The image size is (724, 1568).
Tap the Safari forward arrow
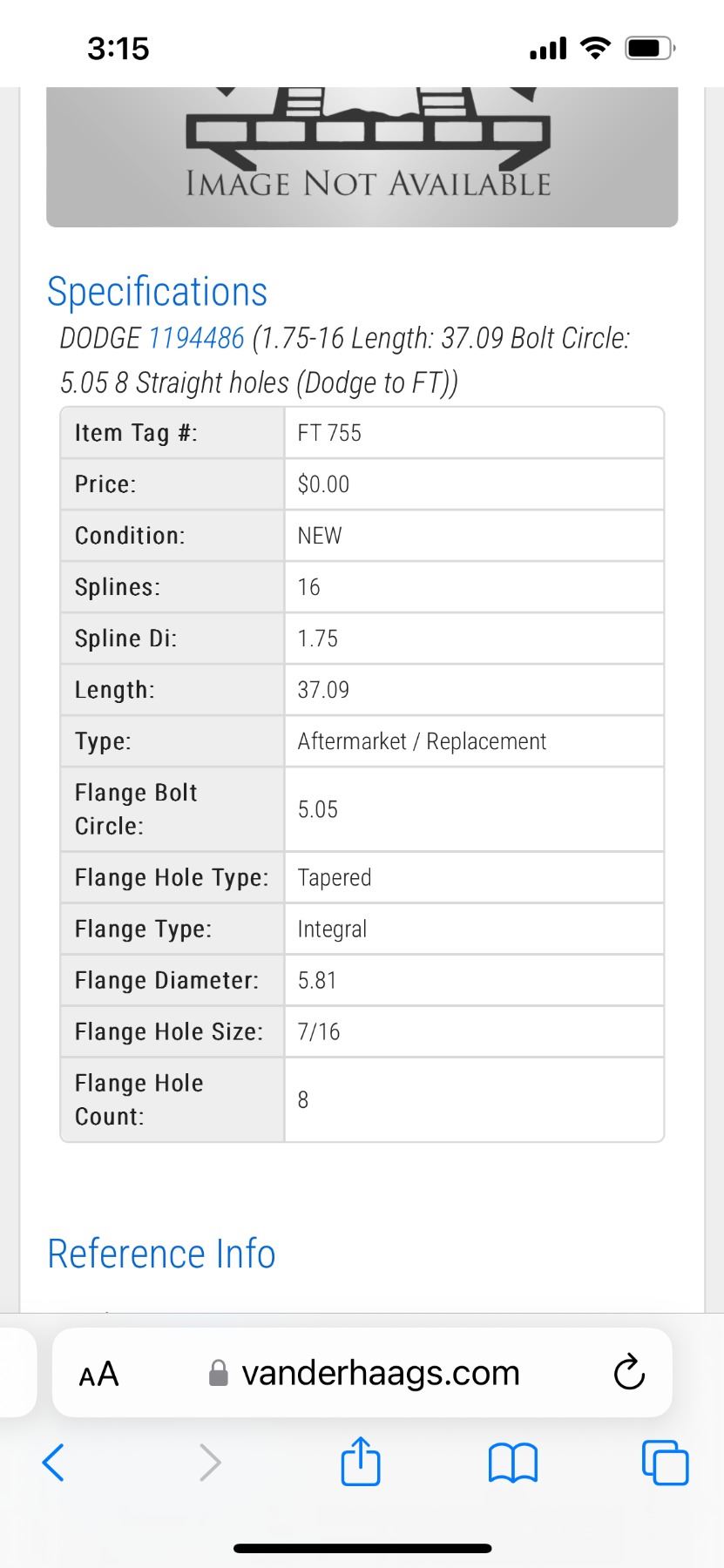point(210,1462)
